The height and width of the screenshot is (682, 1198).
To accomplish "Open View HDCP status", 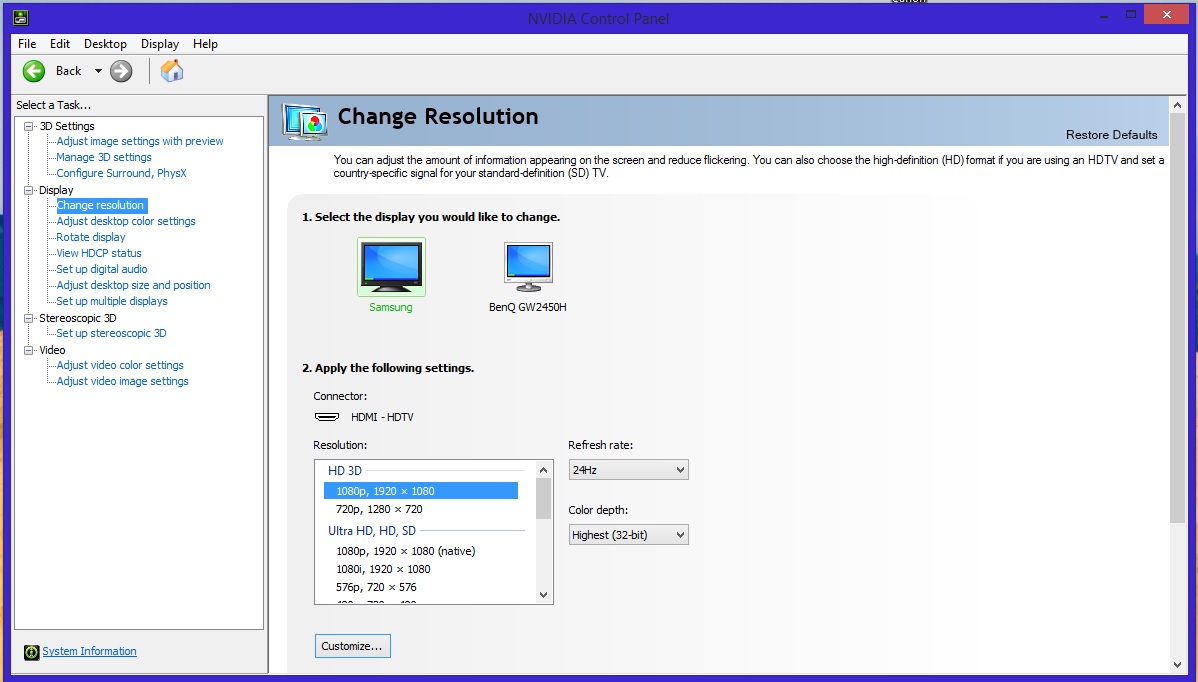I will [99, 254].
